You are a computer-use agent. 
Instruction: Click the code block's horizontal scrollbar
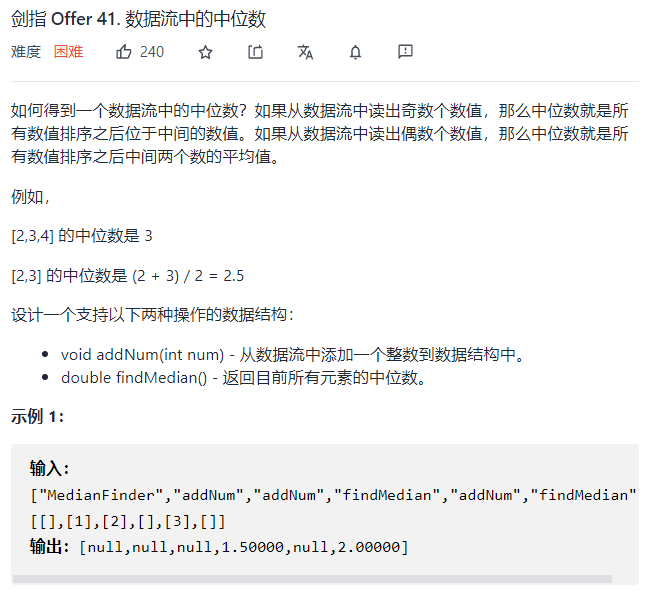point(312,579)
